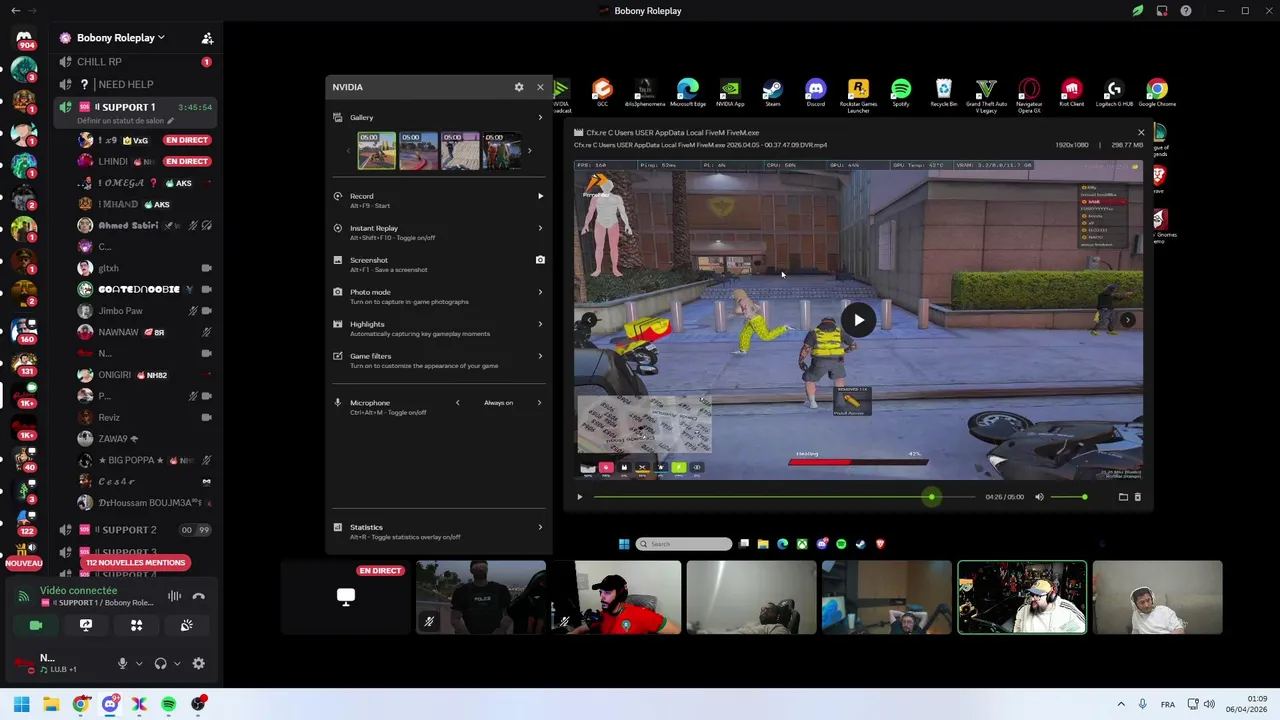This screenshot has height=720, width=1280.
Task: Open headphone output options chevron
Action: click(x=177, y=663)
